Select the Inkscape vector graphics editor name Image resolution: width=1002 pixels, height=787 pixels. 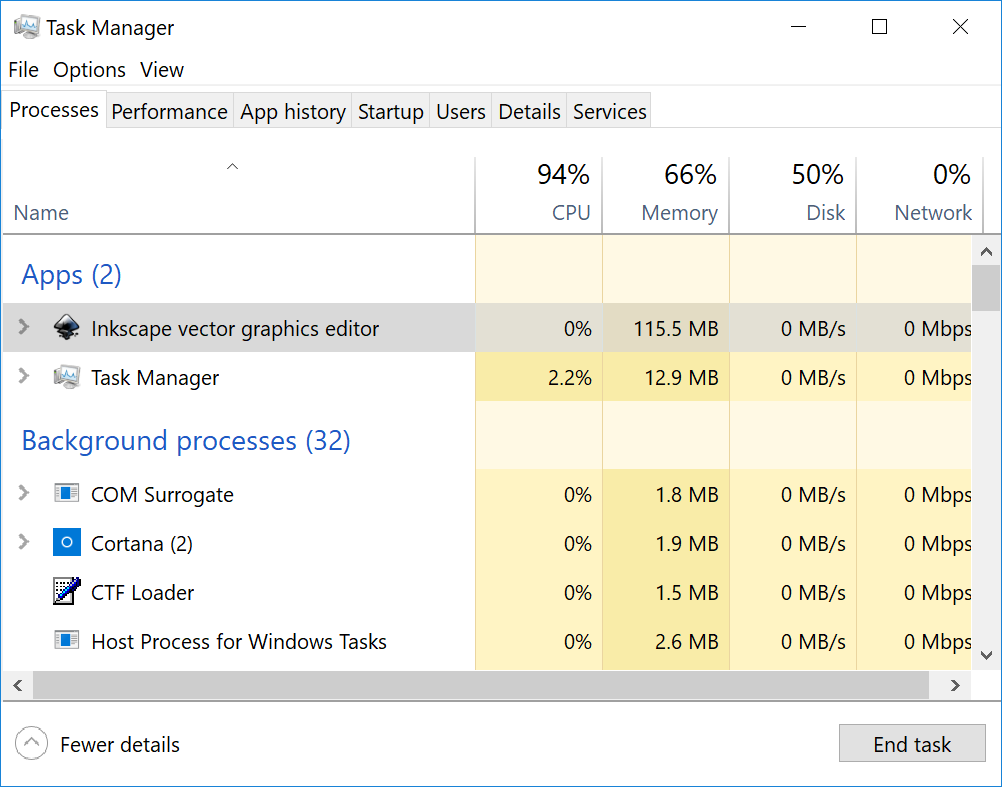coord(235,328)
